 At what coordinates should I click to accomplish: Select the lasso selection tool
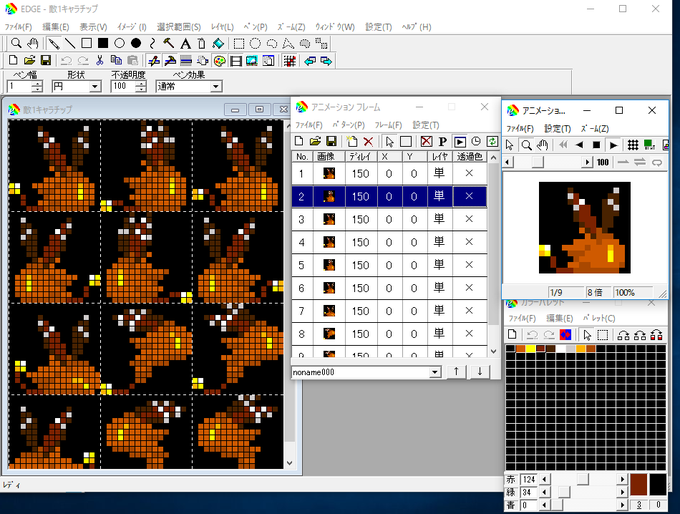271,43
